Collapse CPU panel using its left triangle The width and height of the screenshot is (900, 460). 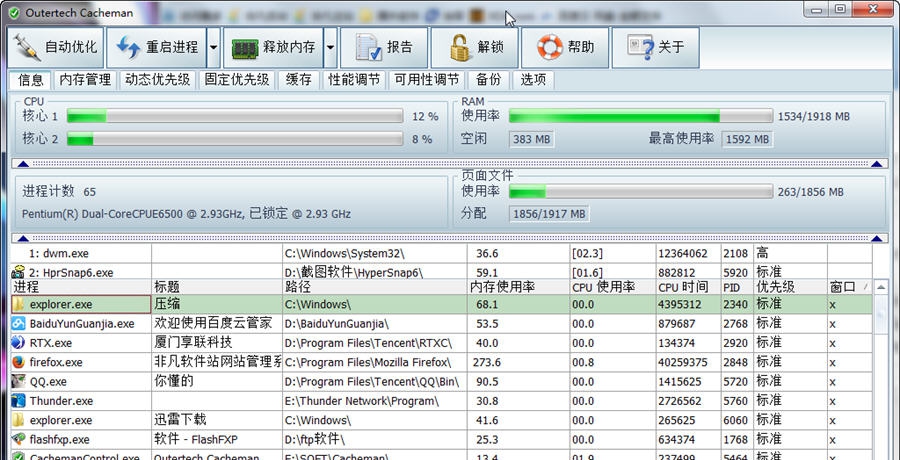click(23, 164)
